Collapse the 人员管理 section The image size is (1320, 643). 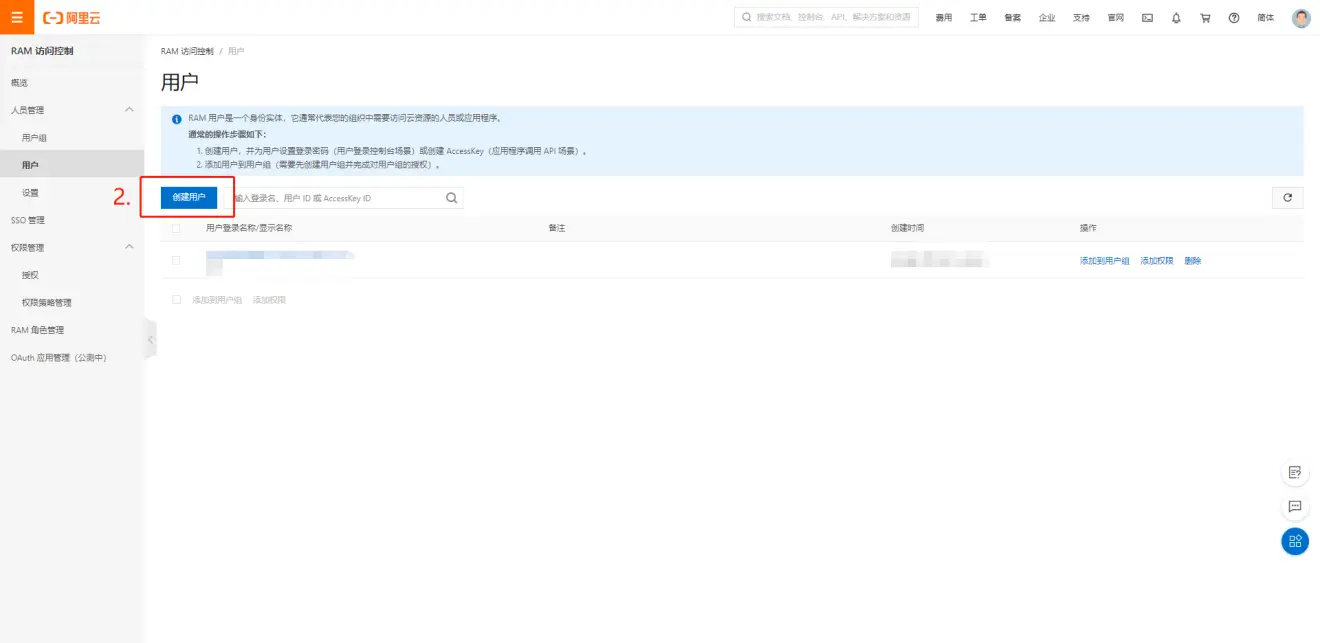click(127, 110)
